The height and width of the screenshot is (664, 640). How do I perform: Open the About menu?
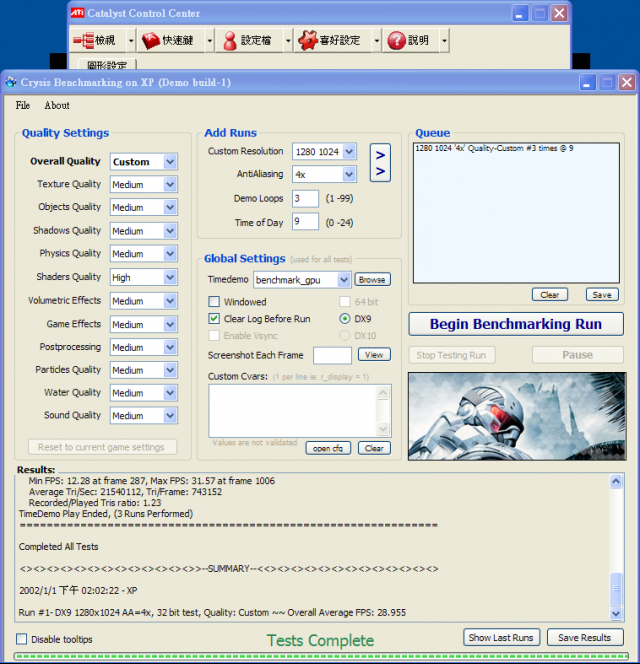[x=57, y=105]
